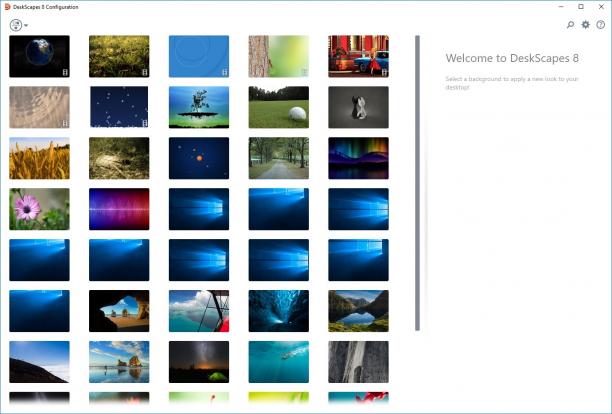Open help via the question mark icon
The width and height of the screenshot is (612, 414).
pyautogui.click(x=600, y=25)
